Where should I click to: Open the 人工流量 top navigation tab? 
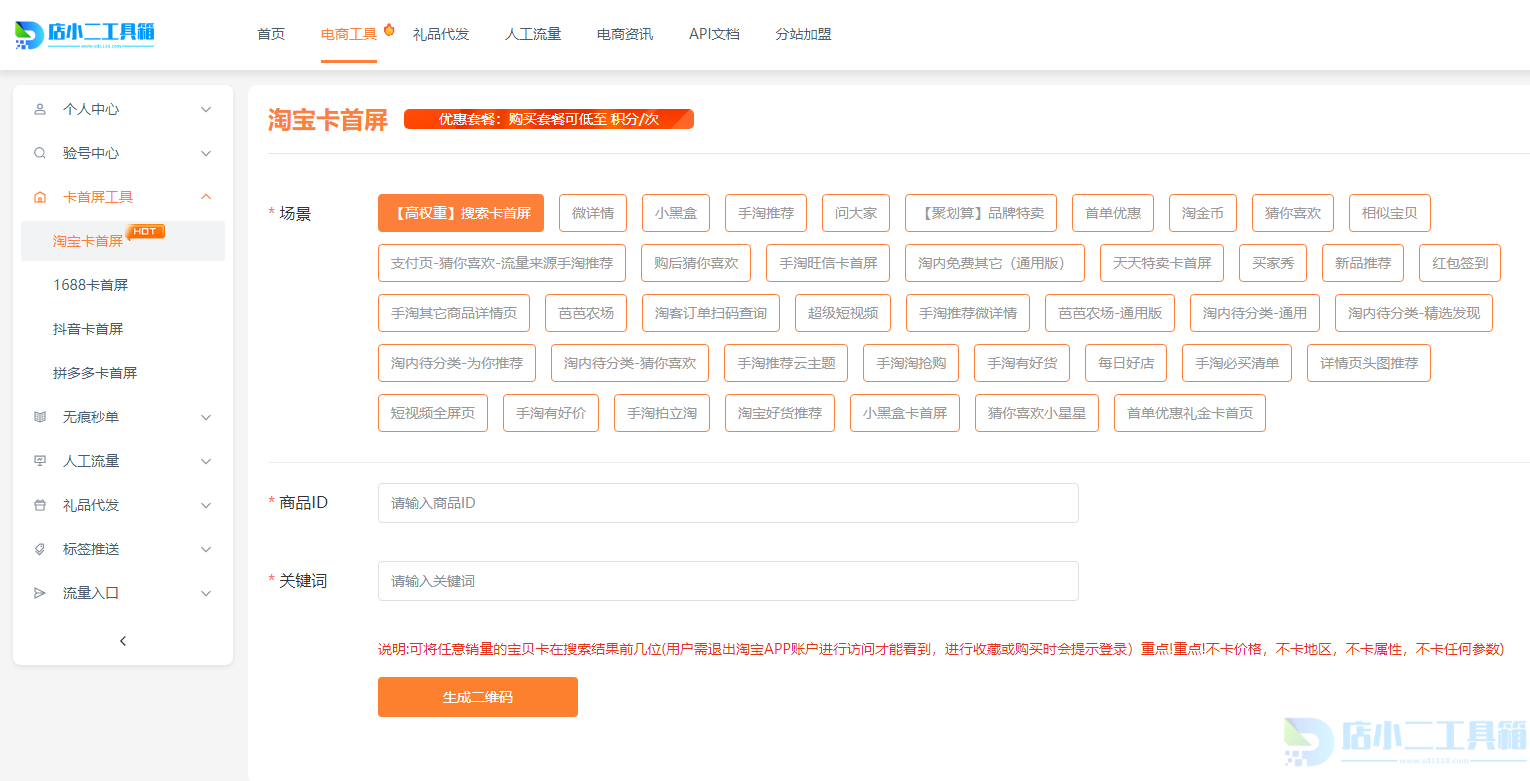(533, 34)
